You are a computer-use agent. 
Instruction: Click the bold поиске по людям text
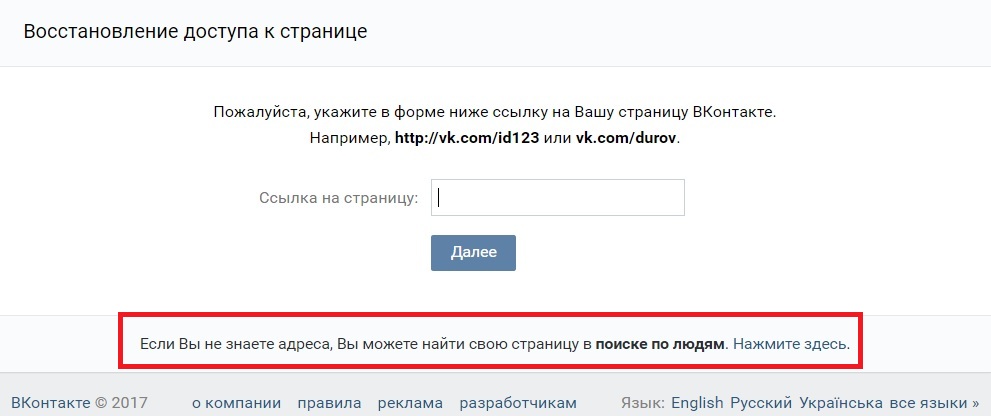tap(659, 344)
